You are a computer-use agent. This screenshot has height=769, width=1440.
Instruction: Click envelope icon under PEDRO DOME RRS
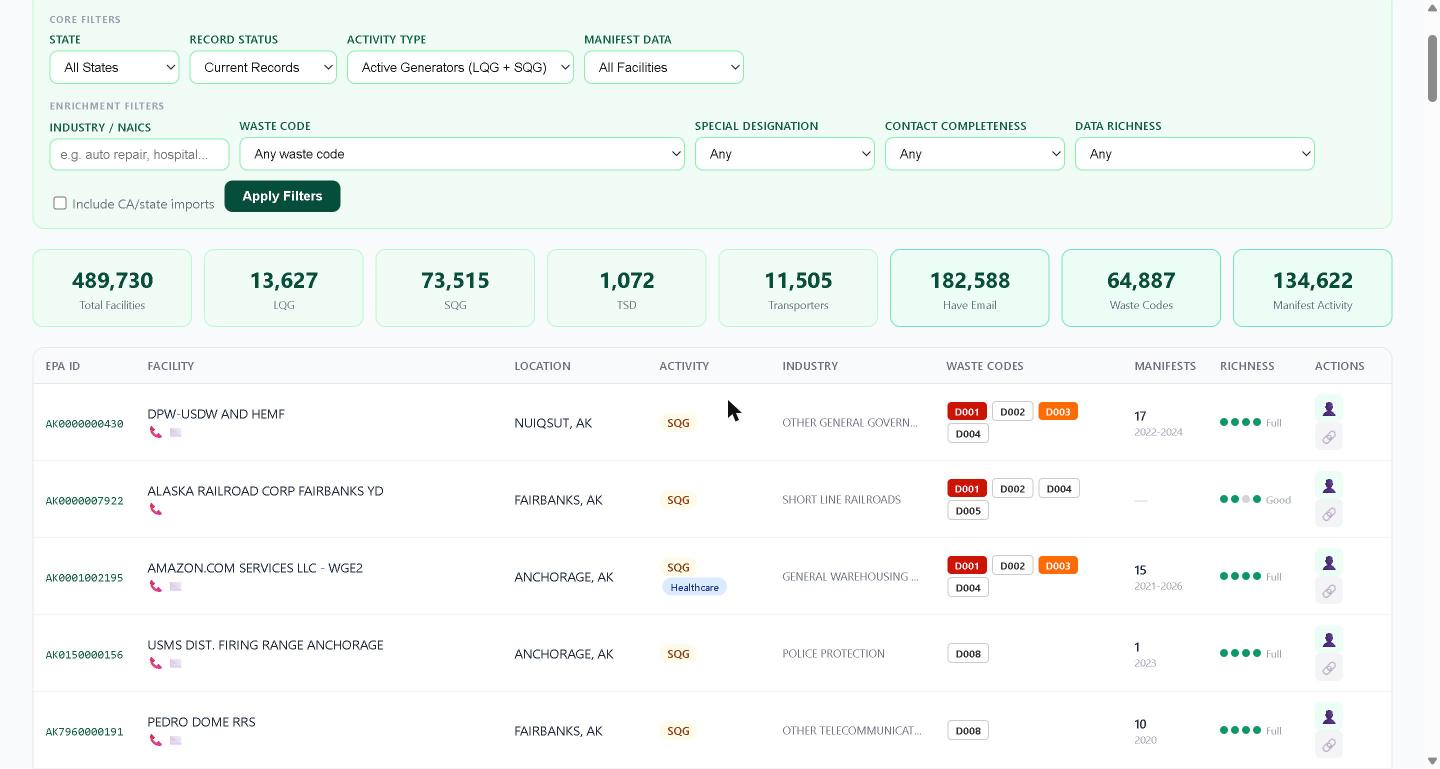[175, 740]
